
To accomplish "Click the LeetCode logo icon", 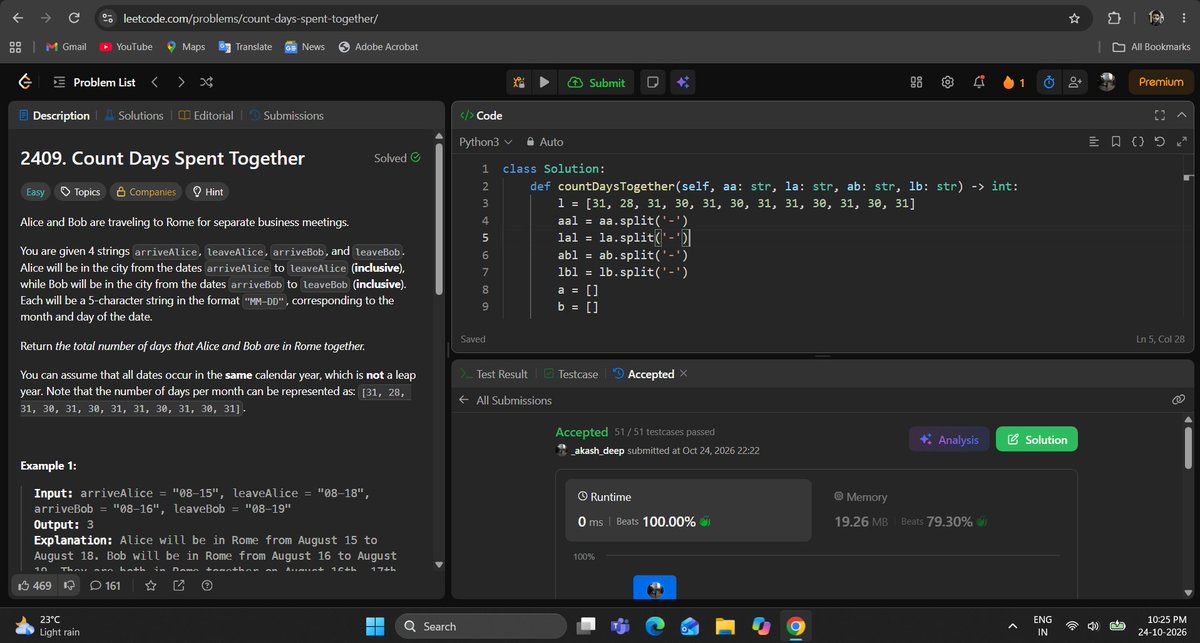I will [x=25, y=82].
